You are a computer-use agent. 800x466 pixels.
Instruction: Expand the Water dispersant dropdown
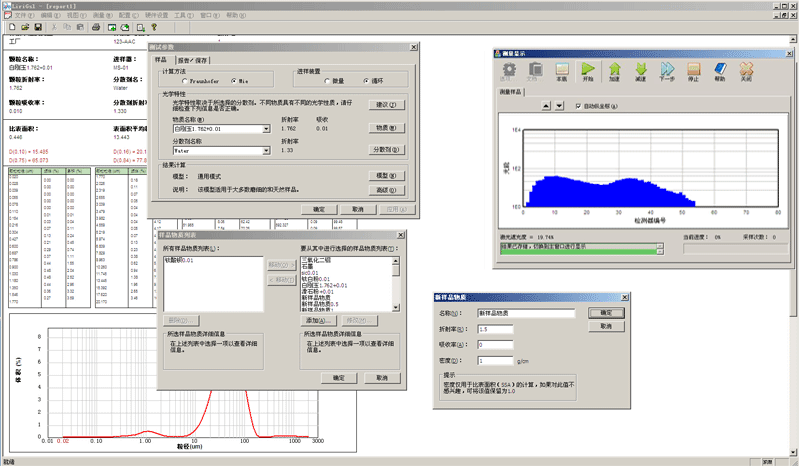[x=268, y=150]
